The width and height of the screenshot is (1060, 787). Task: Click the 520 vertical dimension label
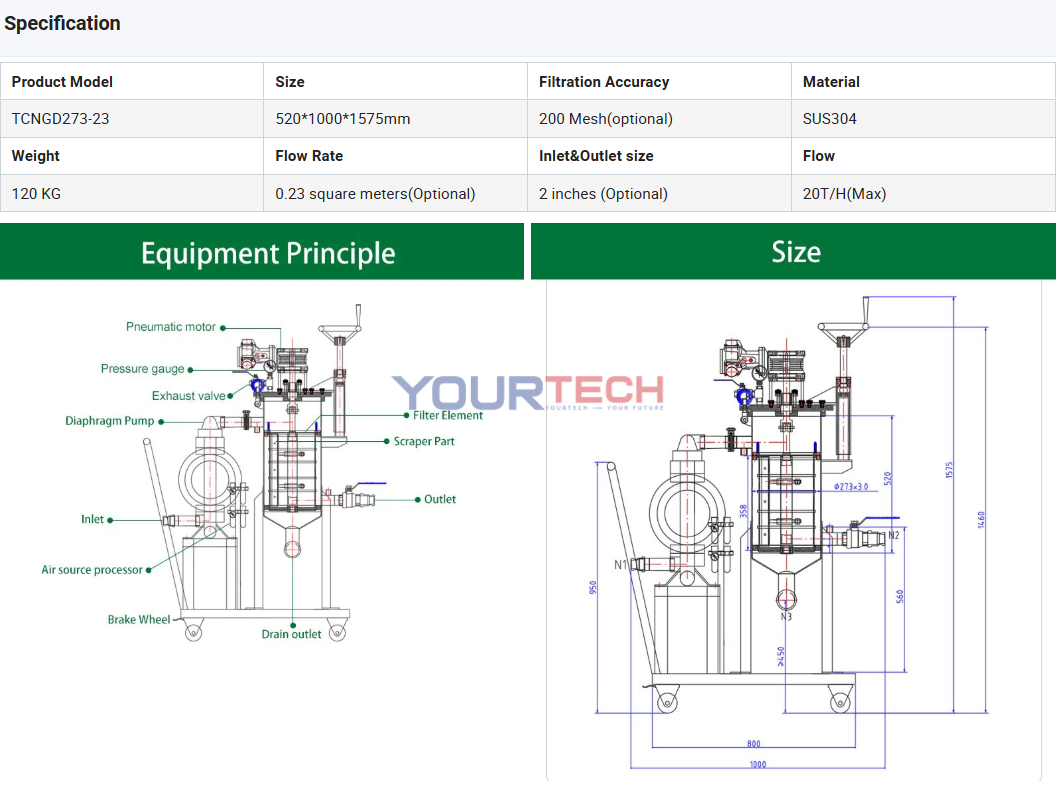888,477
